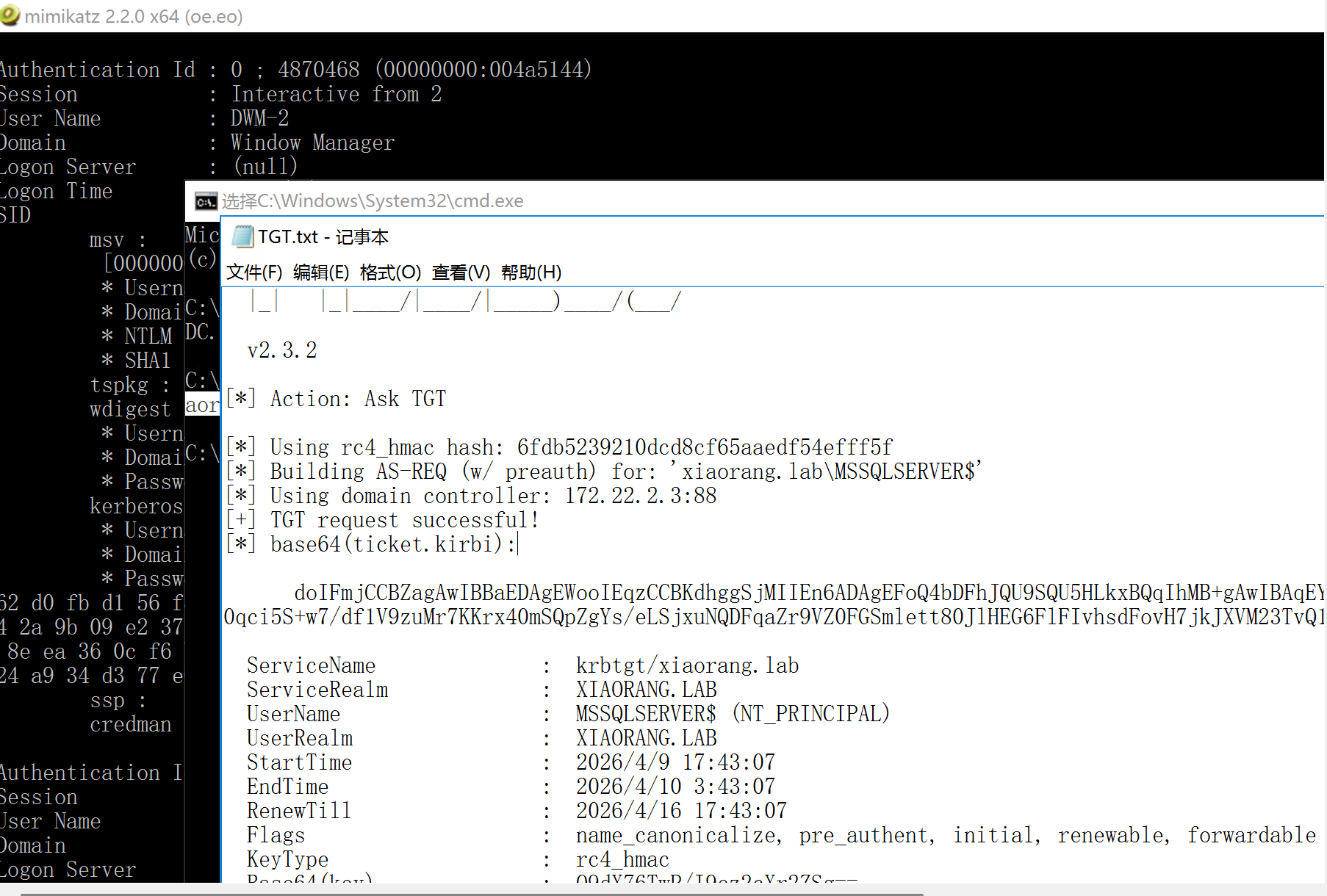Viewport: 1327px width, 896px height.
Task: Click the ServiceRealm value XIAORANG.LAB
Action: [646, 690]
